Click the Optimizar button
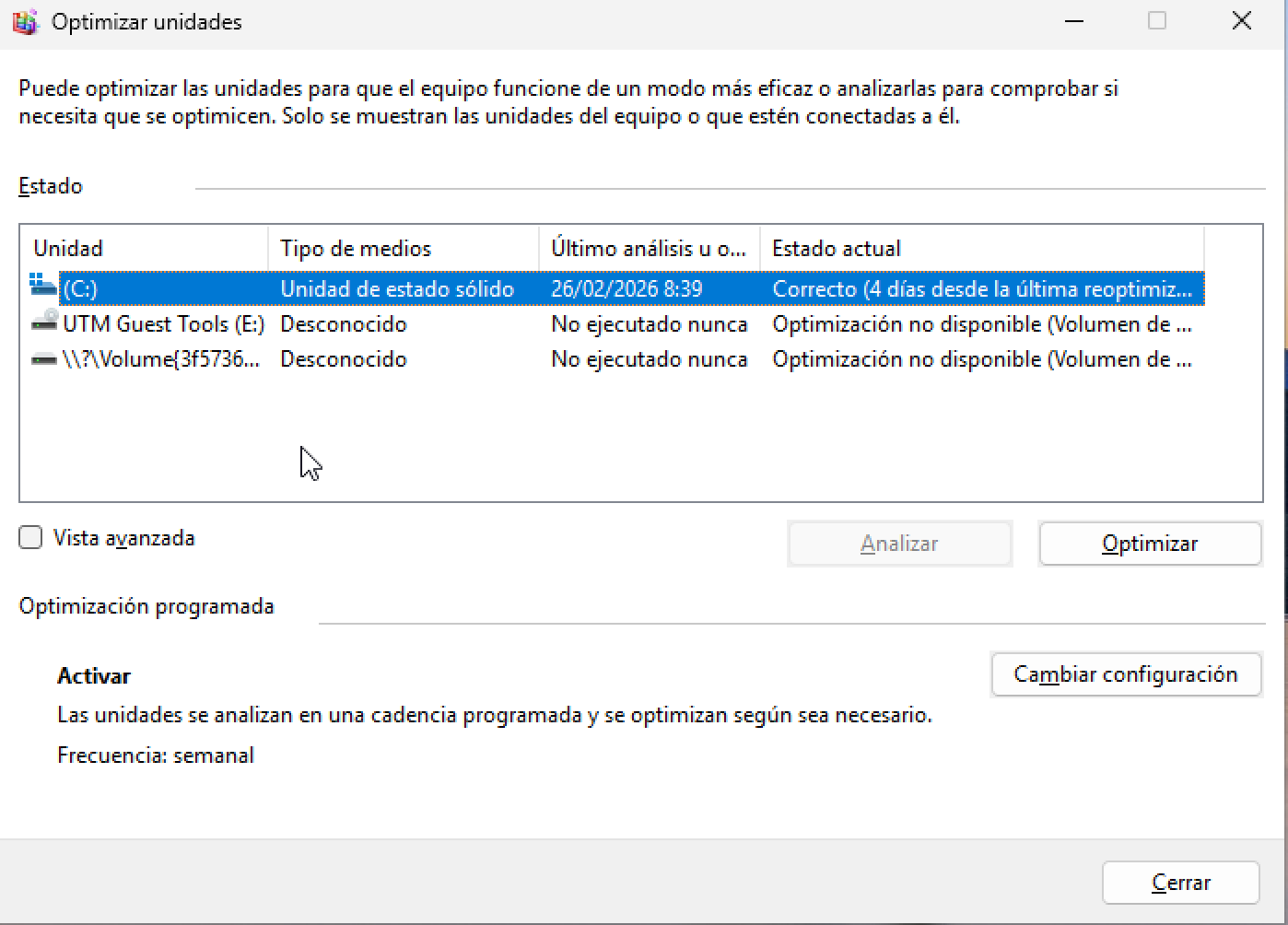This screenshot has height=925, width=1288. pos(1150,544)
